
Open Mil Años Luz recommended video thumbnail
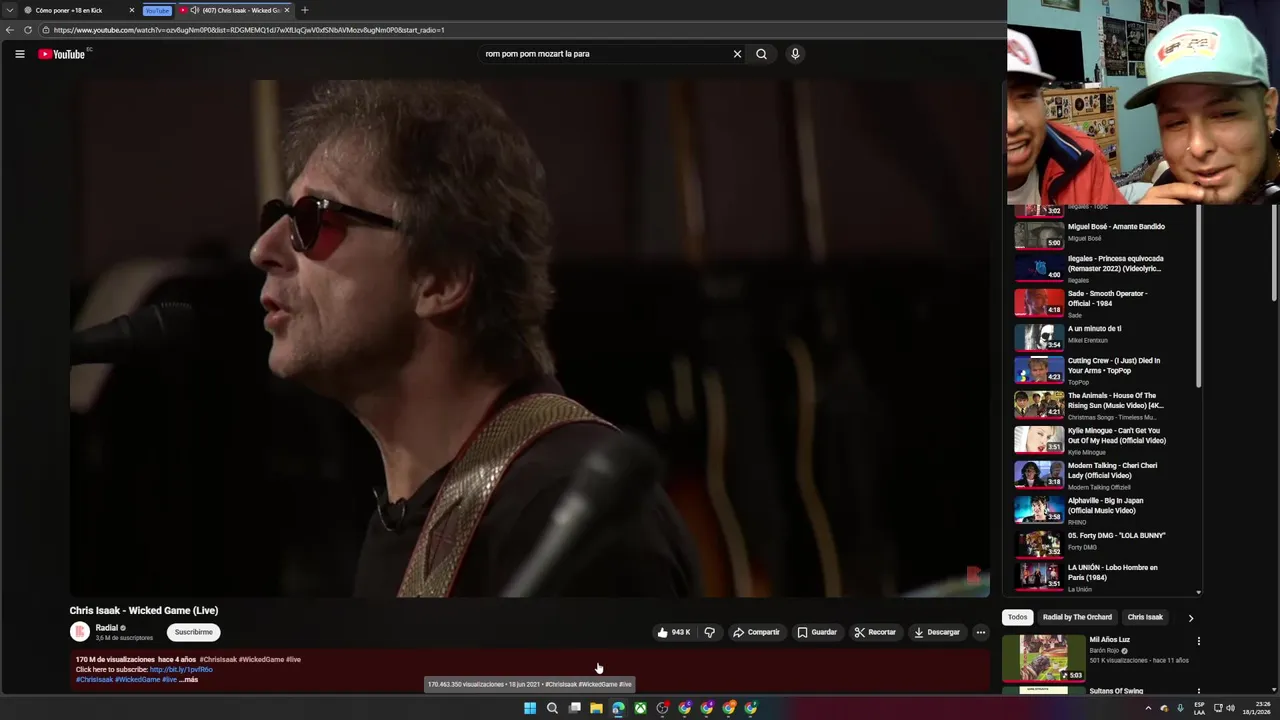tap(1043, 658)
